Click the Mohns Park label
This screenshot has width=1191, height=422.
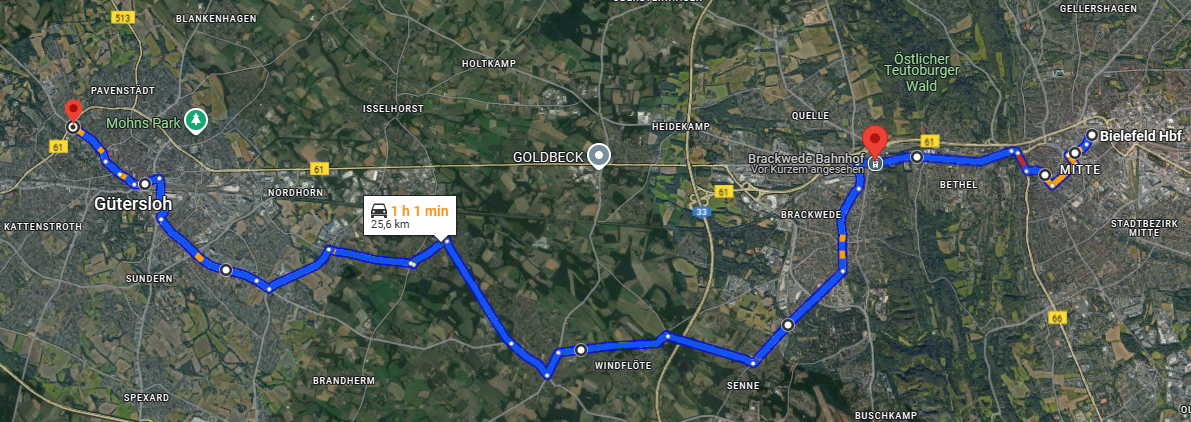pyautogui.click(x=144, y=122)
